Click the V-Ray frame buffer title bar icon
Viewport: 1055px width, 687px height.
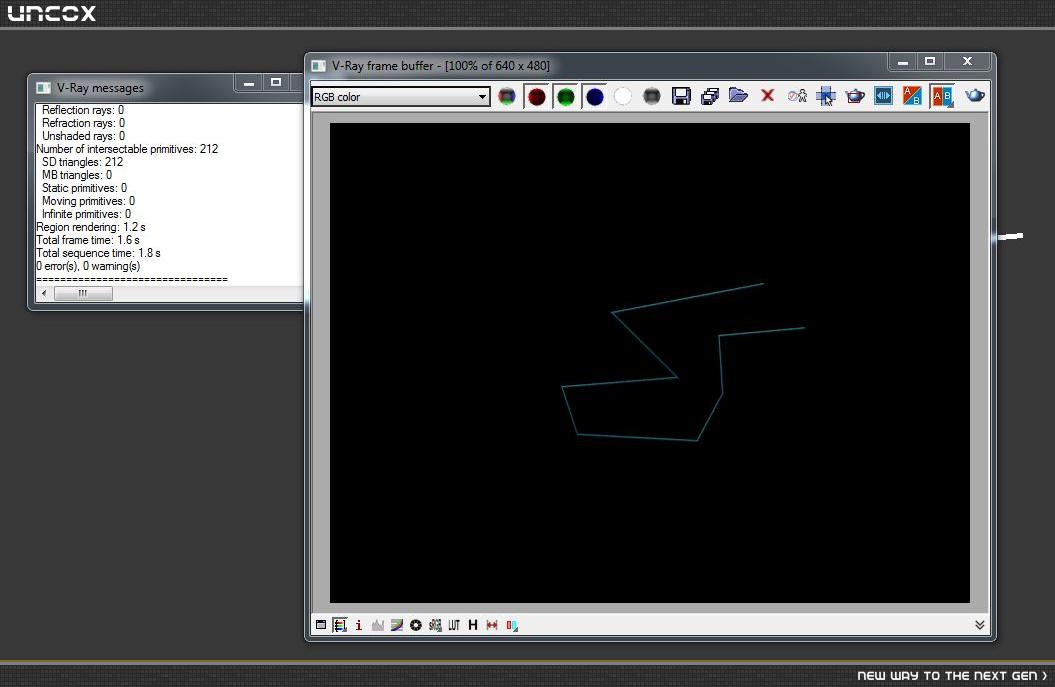tap(318, 66)
